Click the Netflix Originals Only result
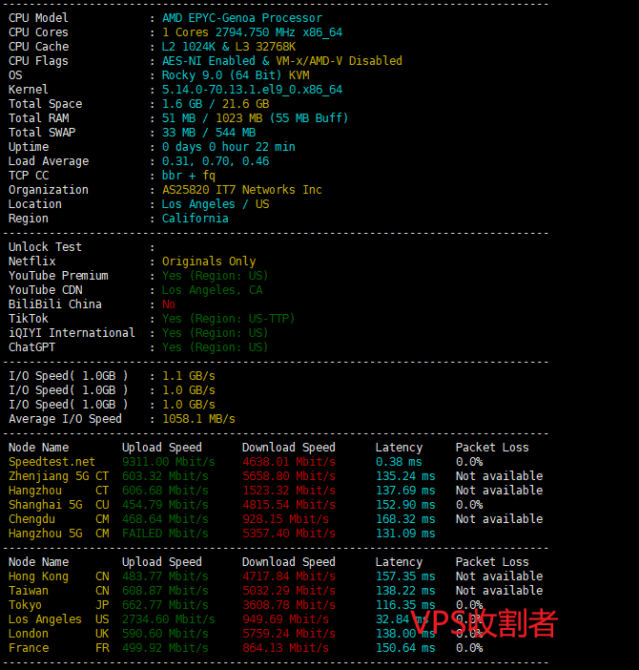This screenshot has width=639, height=670. pyautogui.click(x=209, y=262)
